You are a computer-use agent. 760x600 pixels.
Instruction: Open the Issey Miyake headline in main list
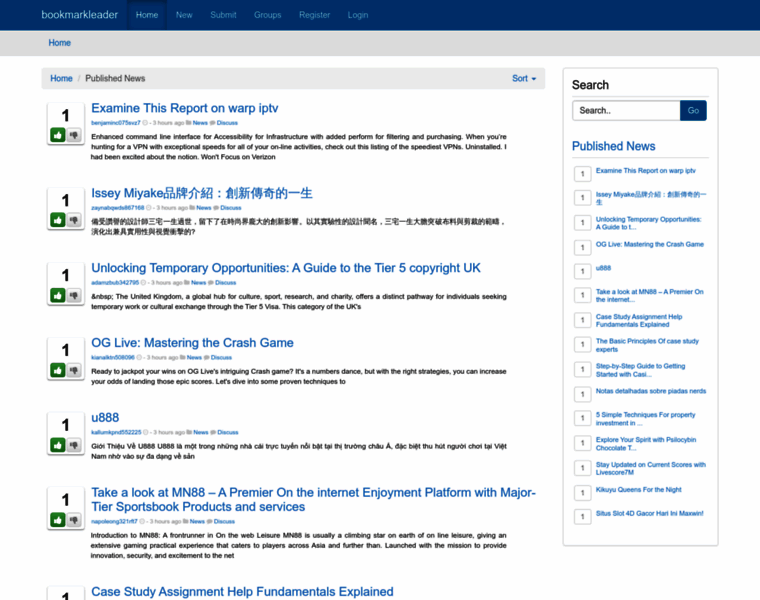pos(202,193)
